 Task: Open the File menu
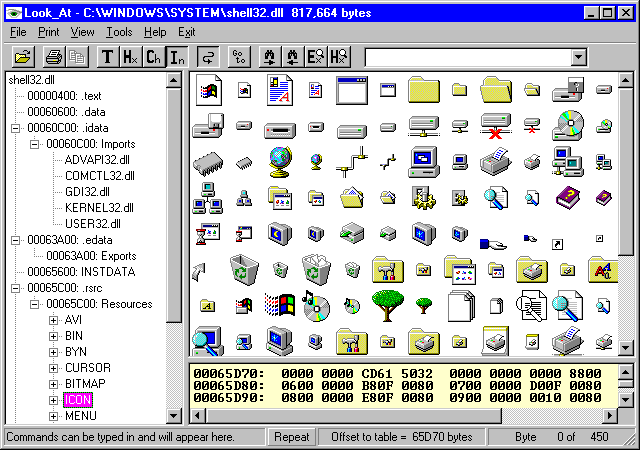18,32
